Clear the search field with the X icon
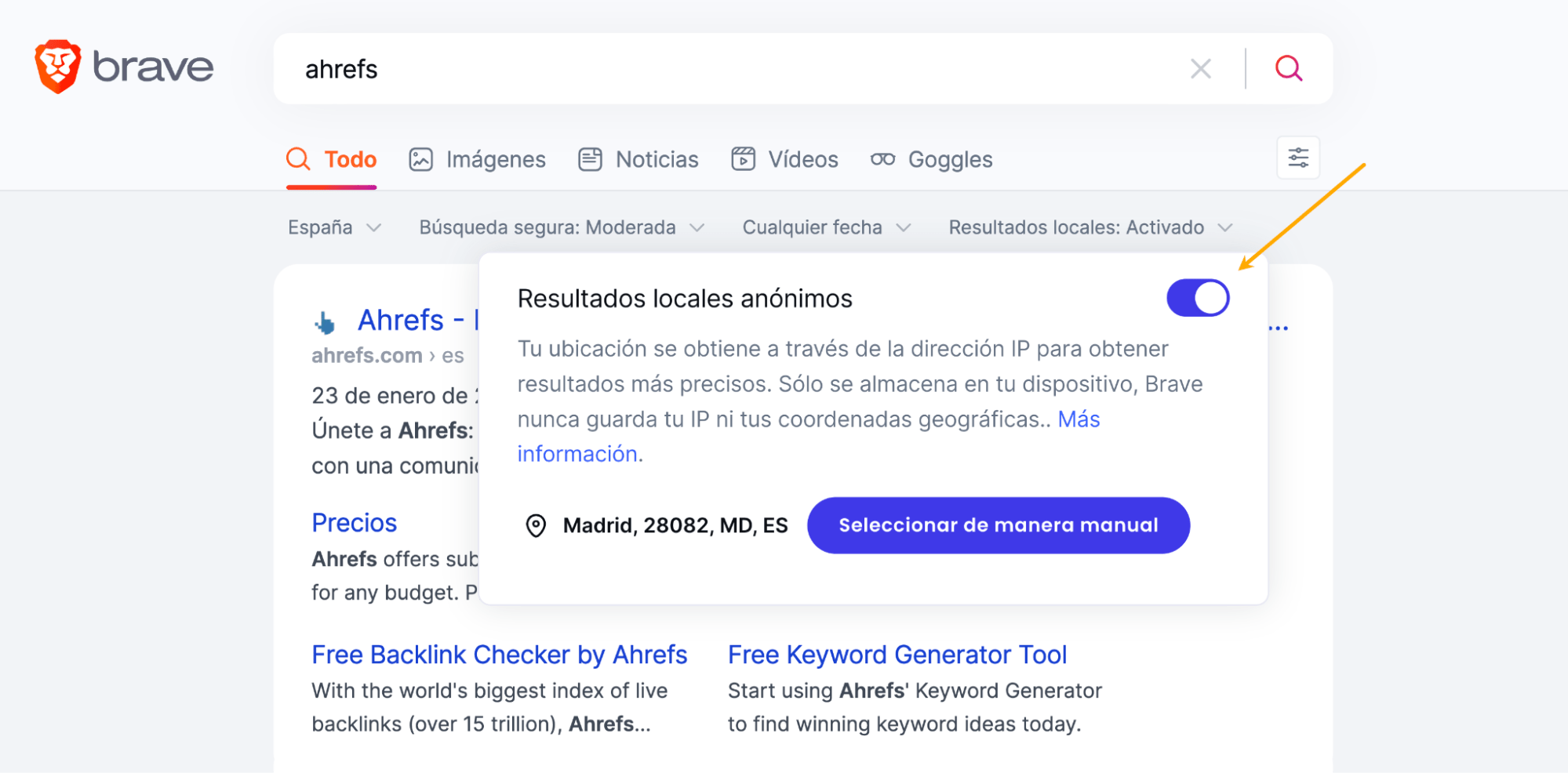Screen dimensions: 1568x773 [x=1201, y=68]
